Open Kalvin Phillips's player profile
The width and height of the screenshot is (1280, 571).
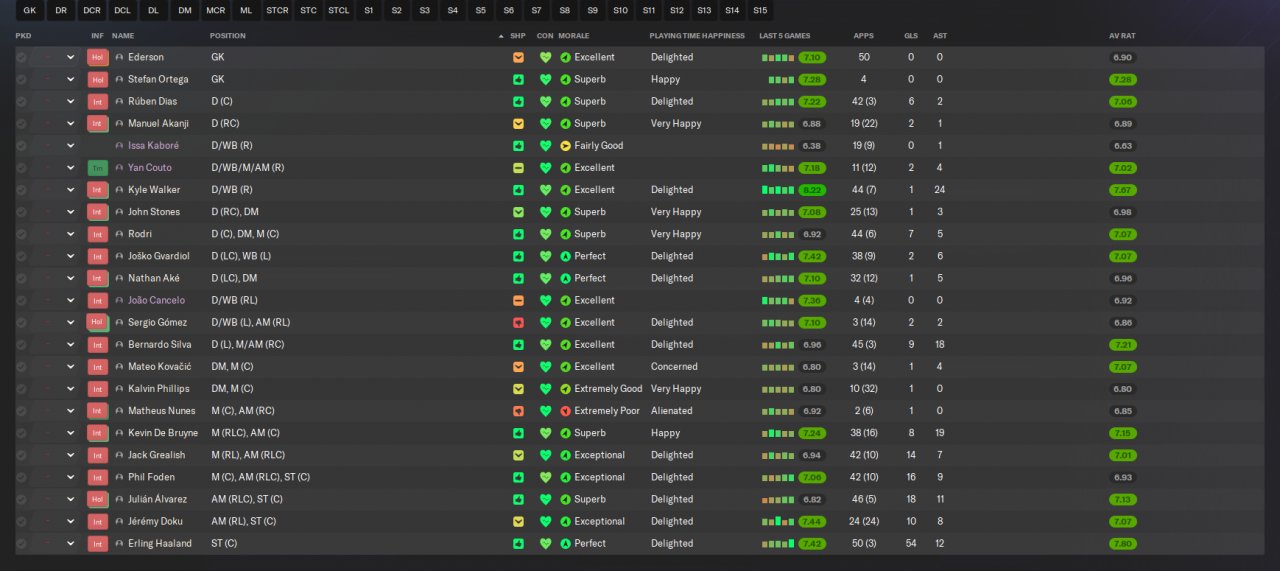click(158, 389)
